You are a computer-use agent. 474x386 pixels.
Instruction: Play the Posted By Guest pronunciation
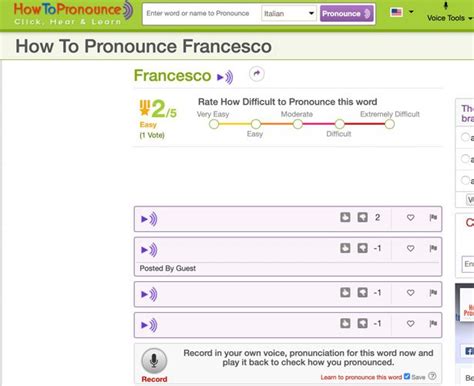149,250
